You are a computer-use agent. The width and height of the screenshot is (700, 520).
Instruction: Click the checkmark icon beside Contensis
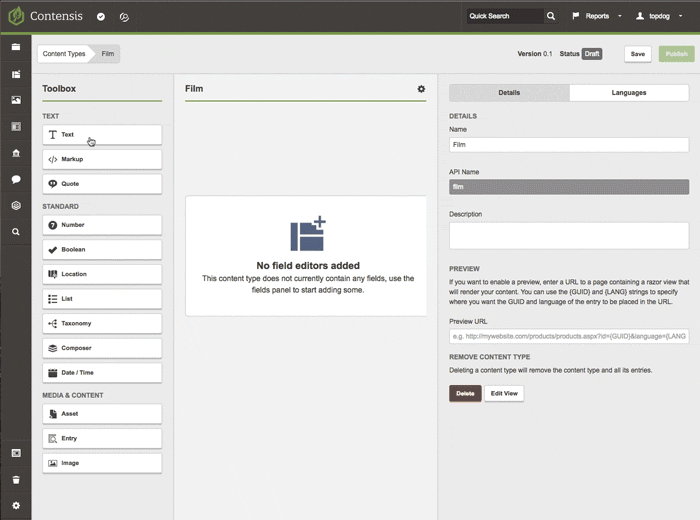click(101, 17)
